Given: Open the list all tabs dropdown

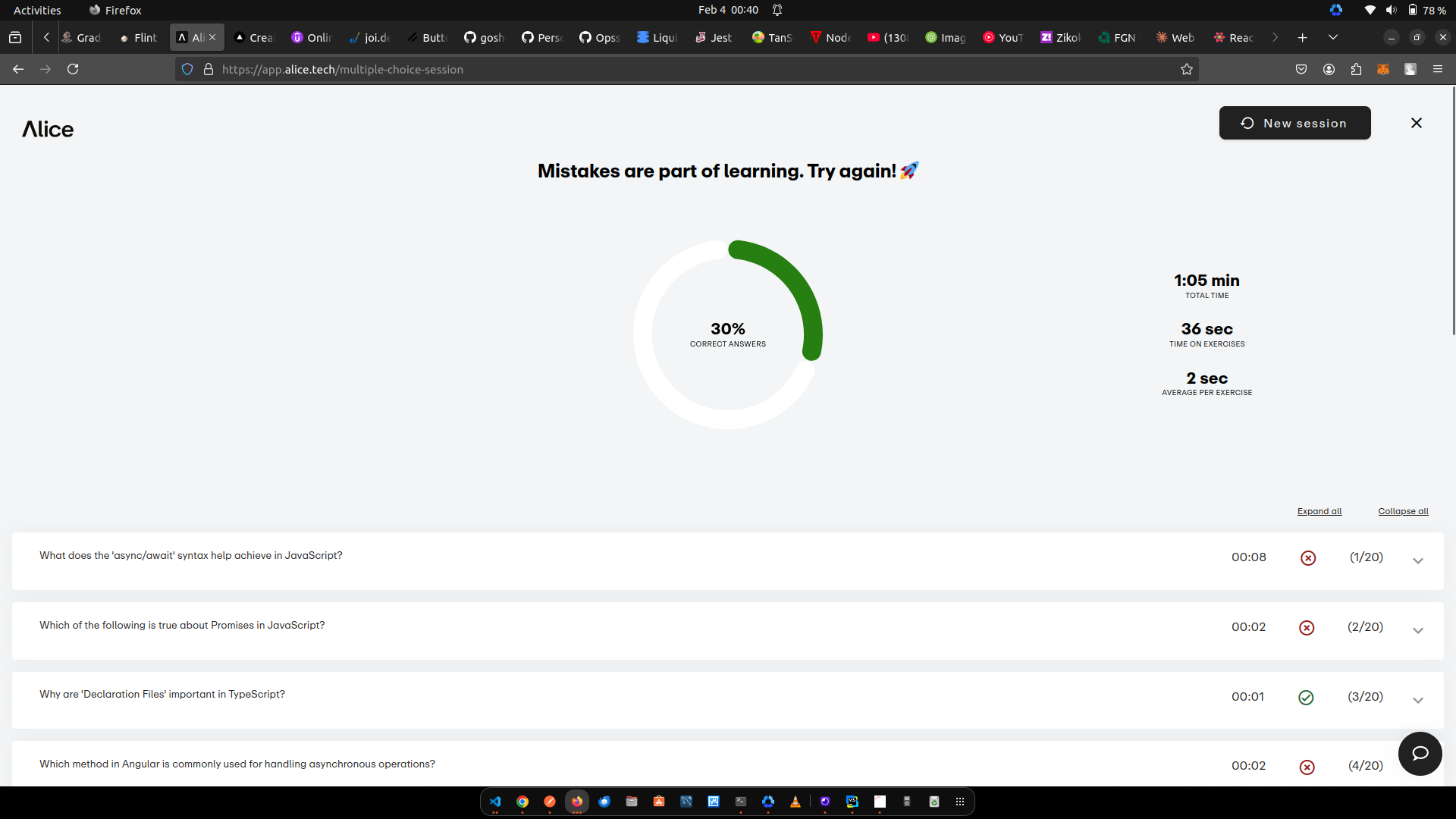Looking at the screenshot, I should (x=1332, y=37).
